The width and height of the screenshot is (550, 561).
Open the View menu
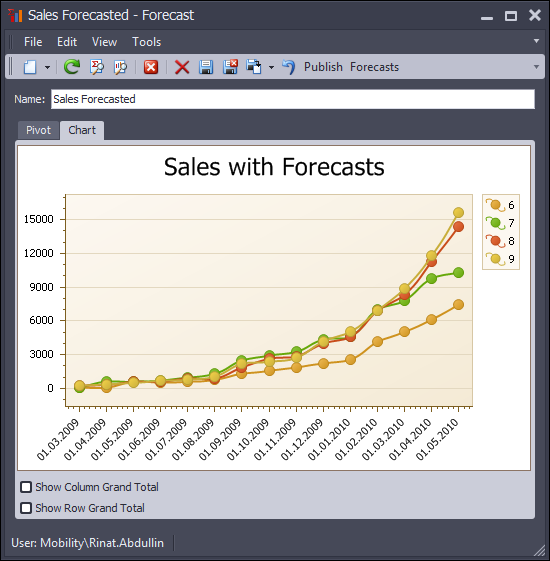(104, 42)
